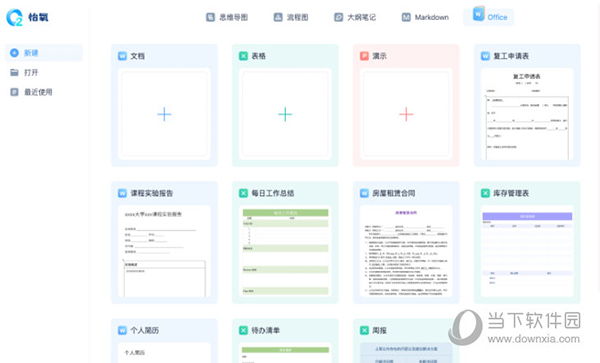The height and width of the screenshot is (363, 600).
Task: Select the 待办清单 template card
Action: tap(285, 341)
